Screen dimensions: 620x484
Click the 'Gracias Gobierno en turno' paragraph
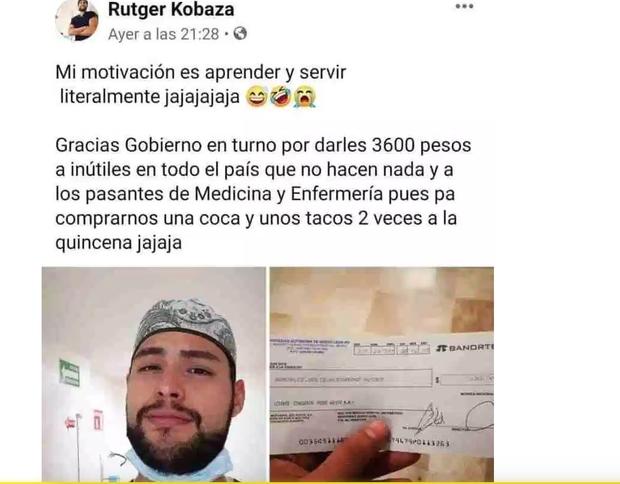(x=263, y=194)
